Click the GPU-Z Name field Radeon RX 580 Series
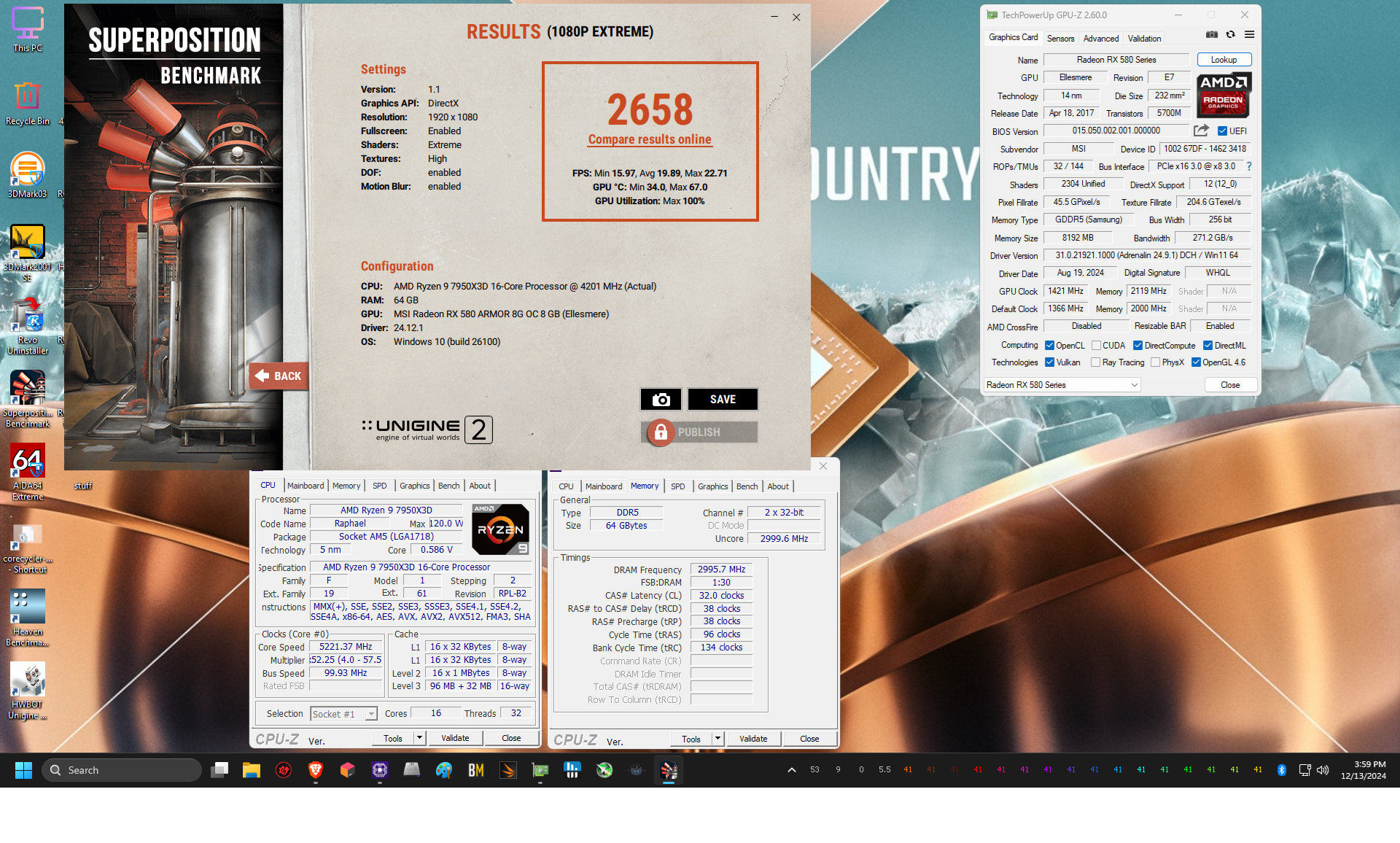Viewport: 1400px width, 843px height. coord(1116,60)
